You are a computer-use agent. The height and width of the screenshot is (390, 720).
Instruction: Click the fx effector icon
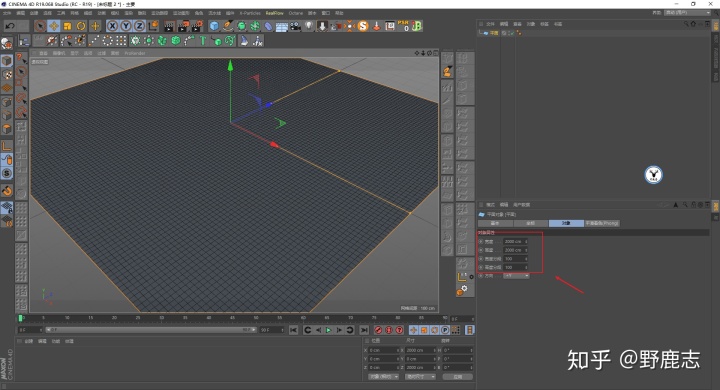258,41
